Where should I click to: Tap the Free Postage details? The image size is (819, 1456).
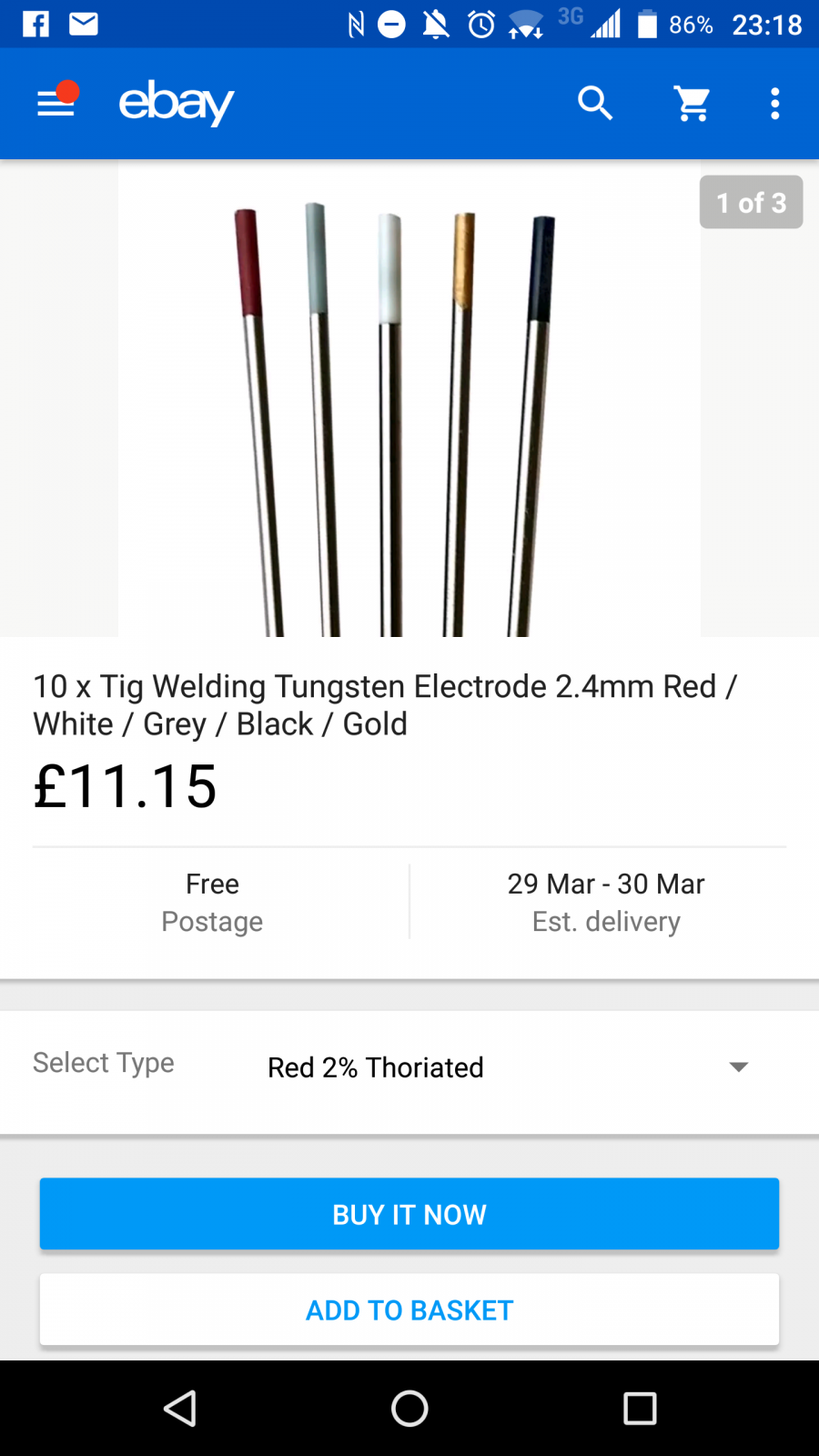(212, 902)
